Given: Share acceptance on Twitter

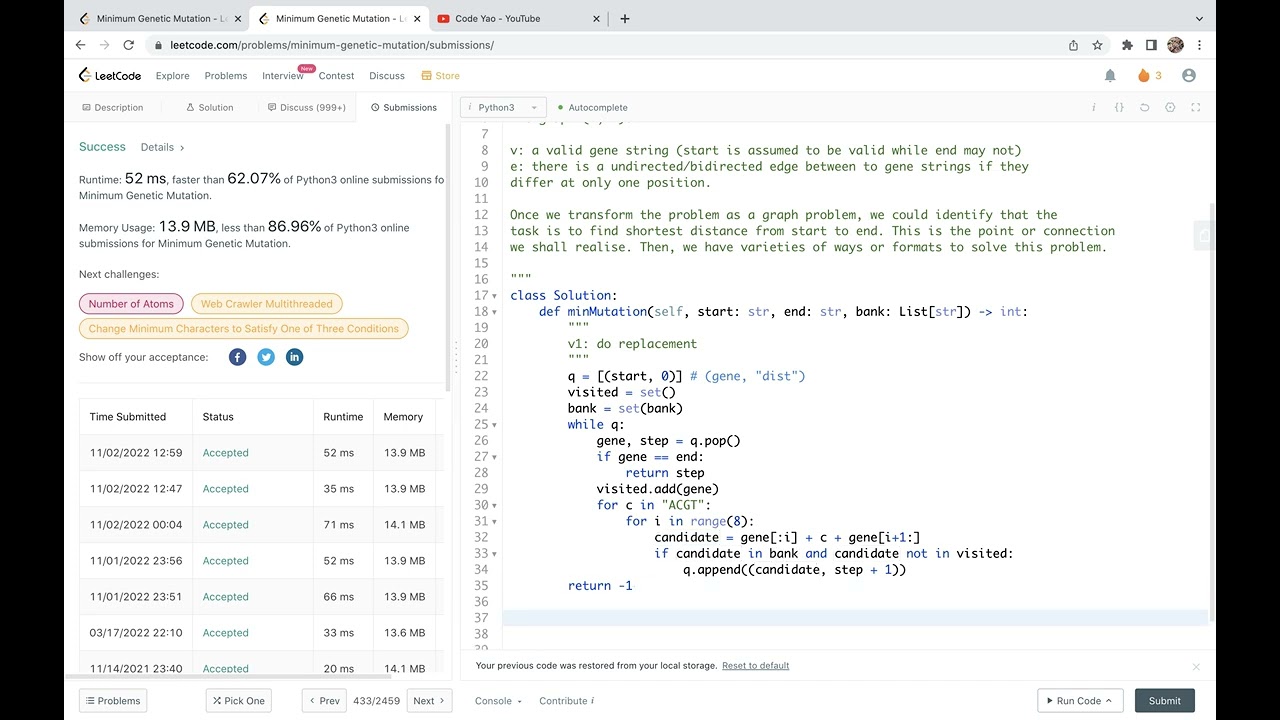Looking at the screenshot, I should [x=266, y=357].
